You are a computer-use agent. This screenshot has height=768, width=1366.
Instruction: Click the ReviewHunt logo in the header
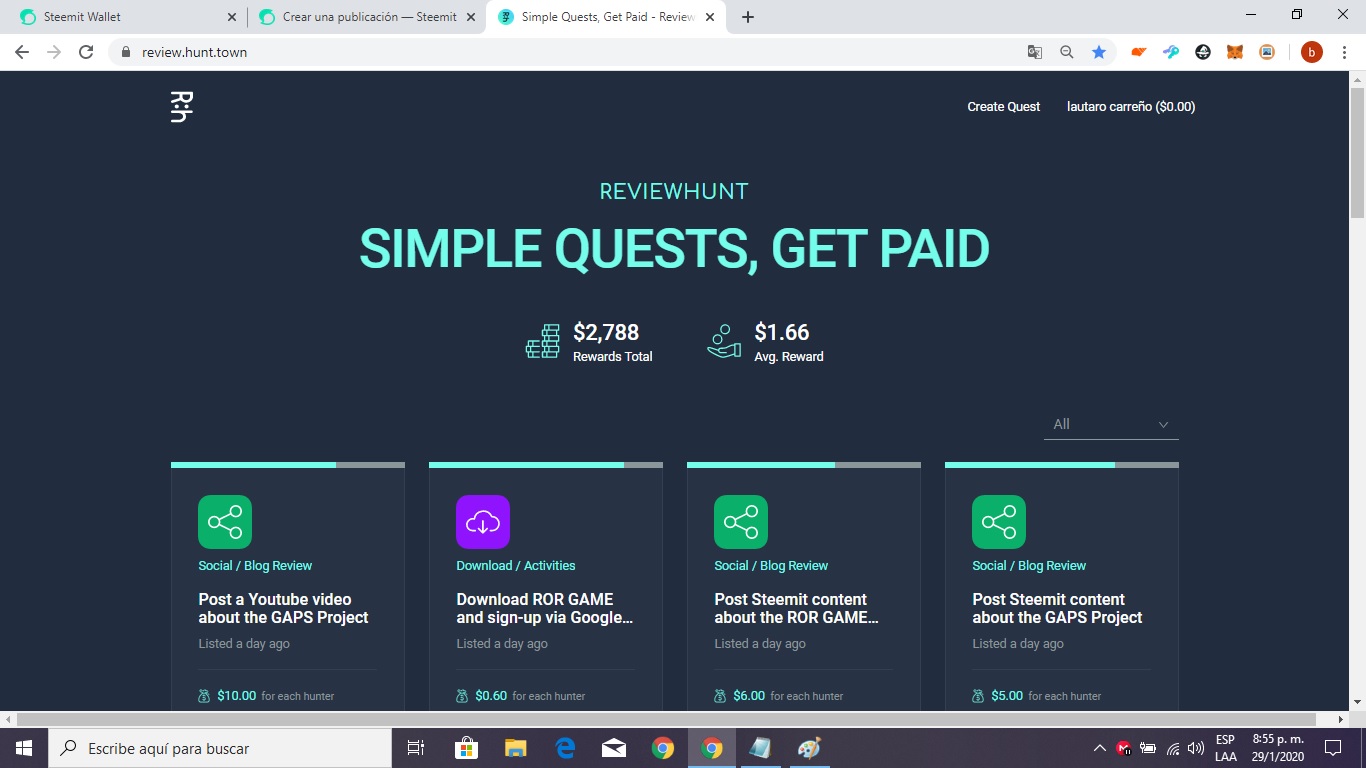[181, 107]
